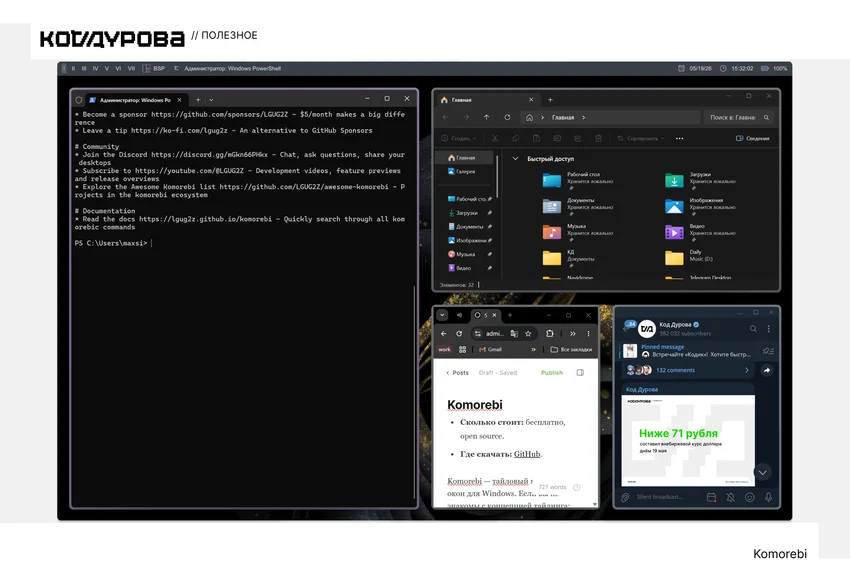
Task: Click the BSP layout indicator
Action: (153, 68)
